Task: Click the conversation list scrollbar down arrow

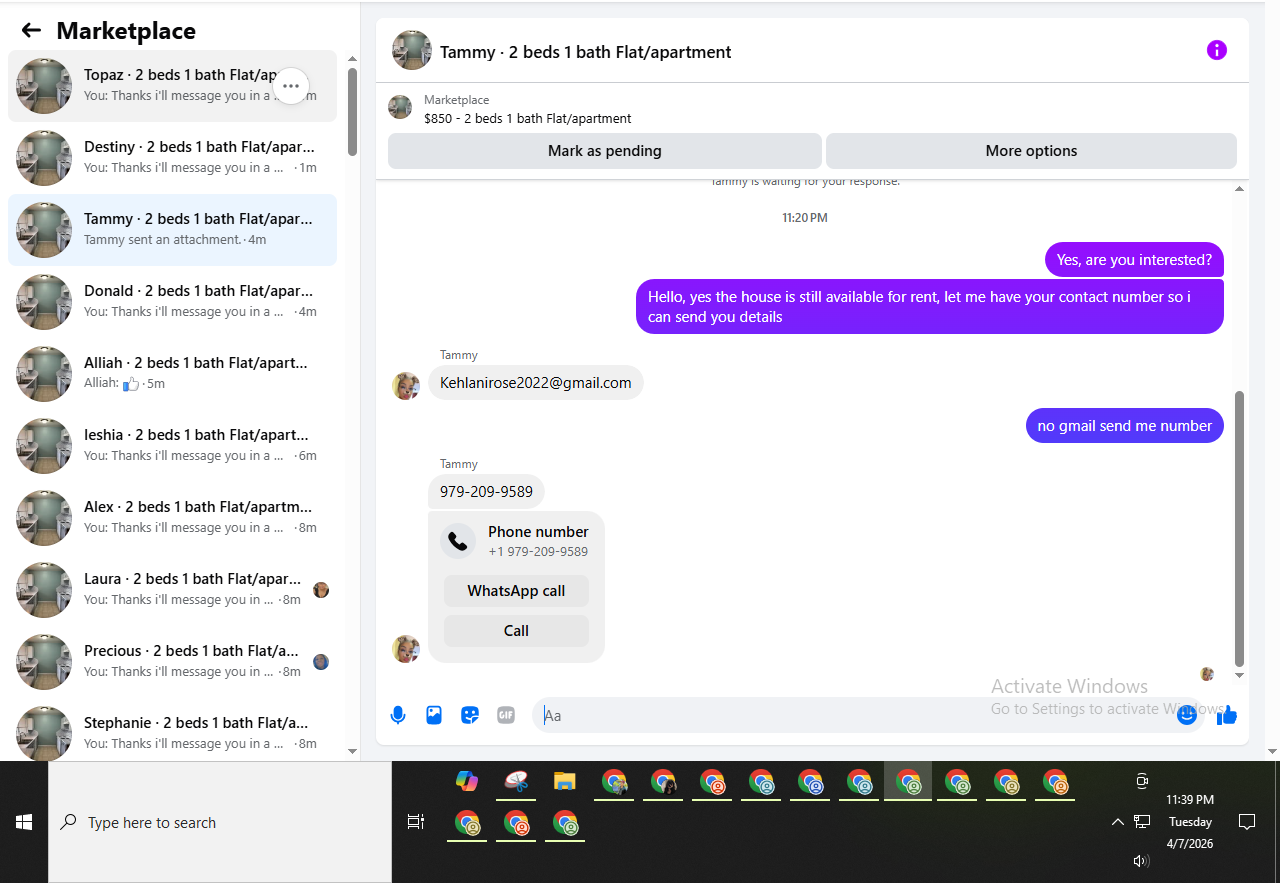Action: (352, 751)
